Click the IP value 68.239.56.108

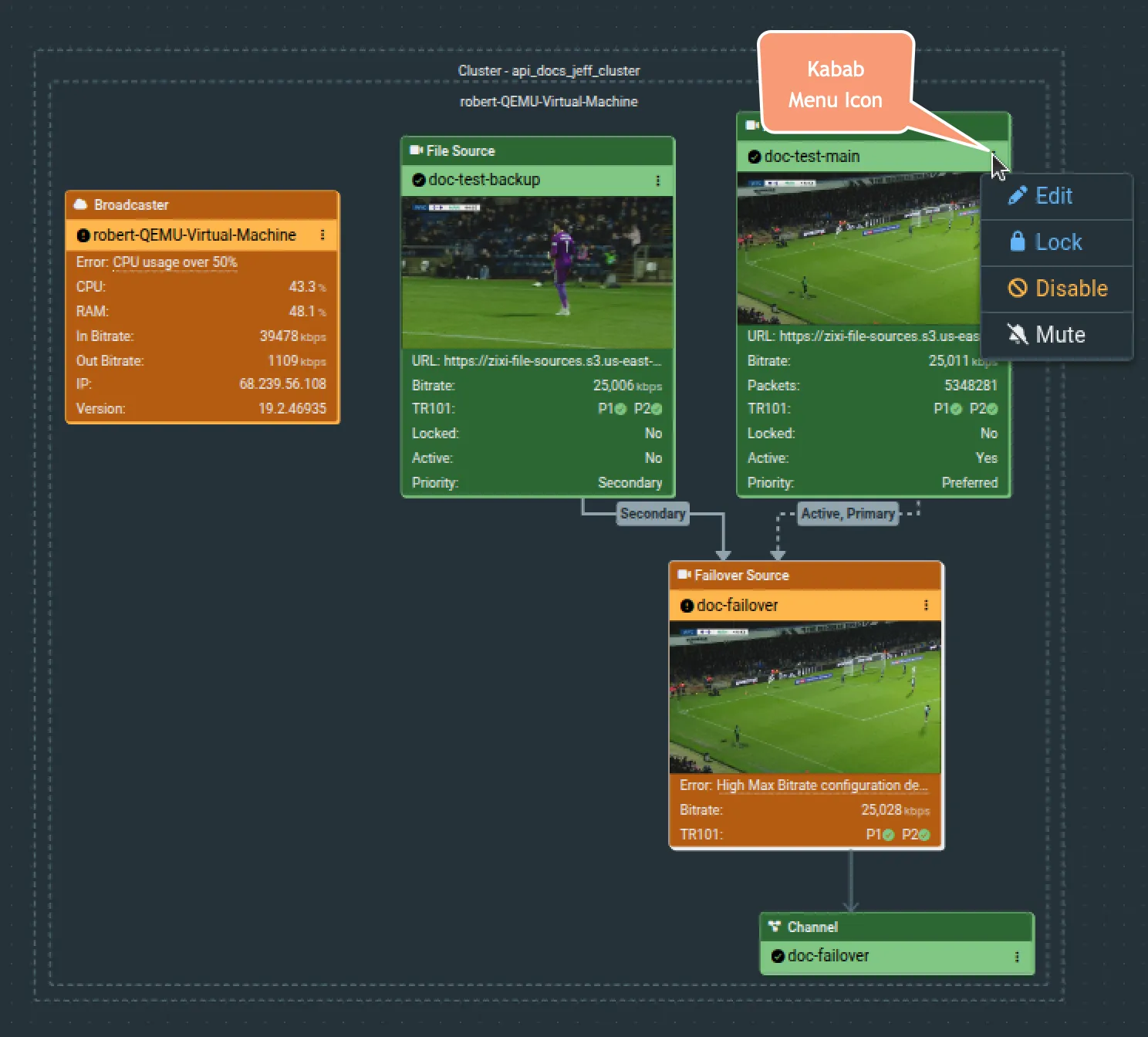click(283, 384)
